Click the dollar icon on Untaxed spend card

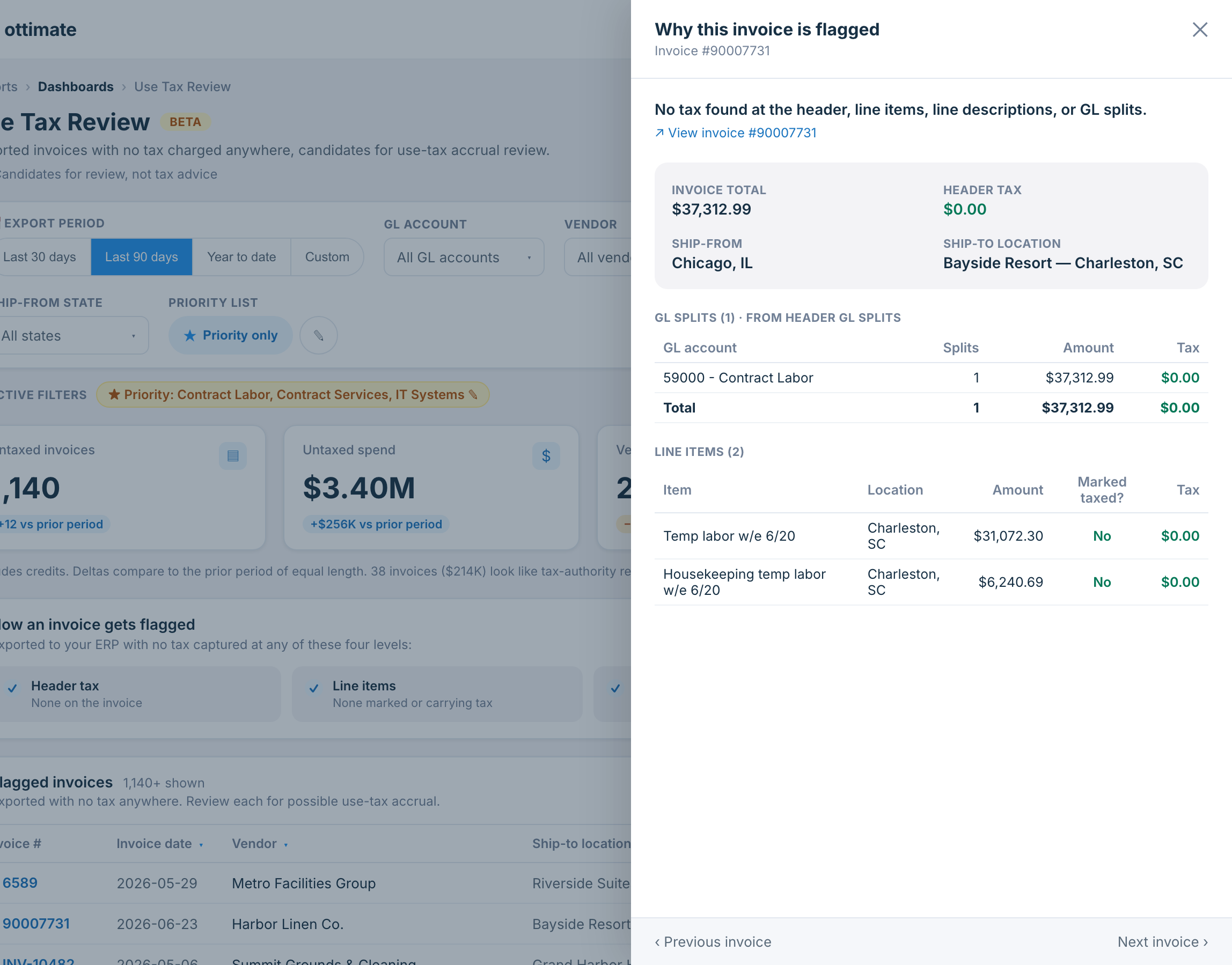(546, 456)
